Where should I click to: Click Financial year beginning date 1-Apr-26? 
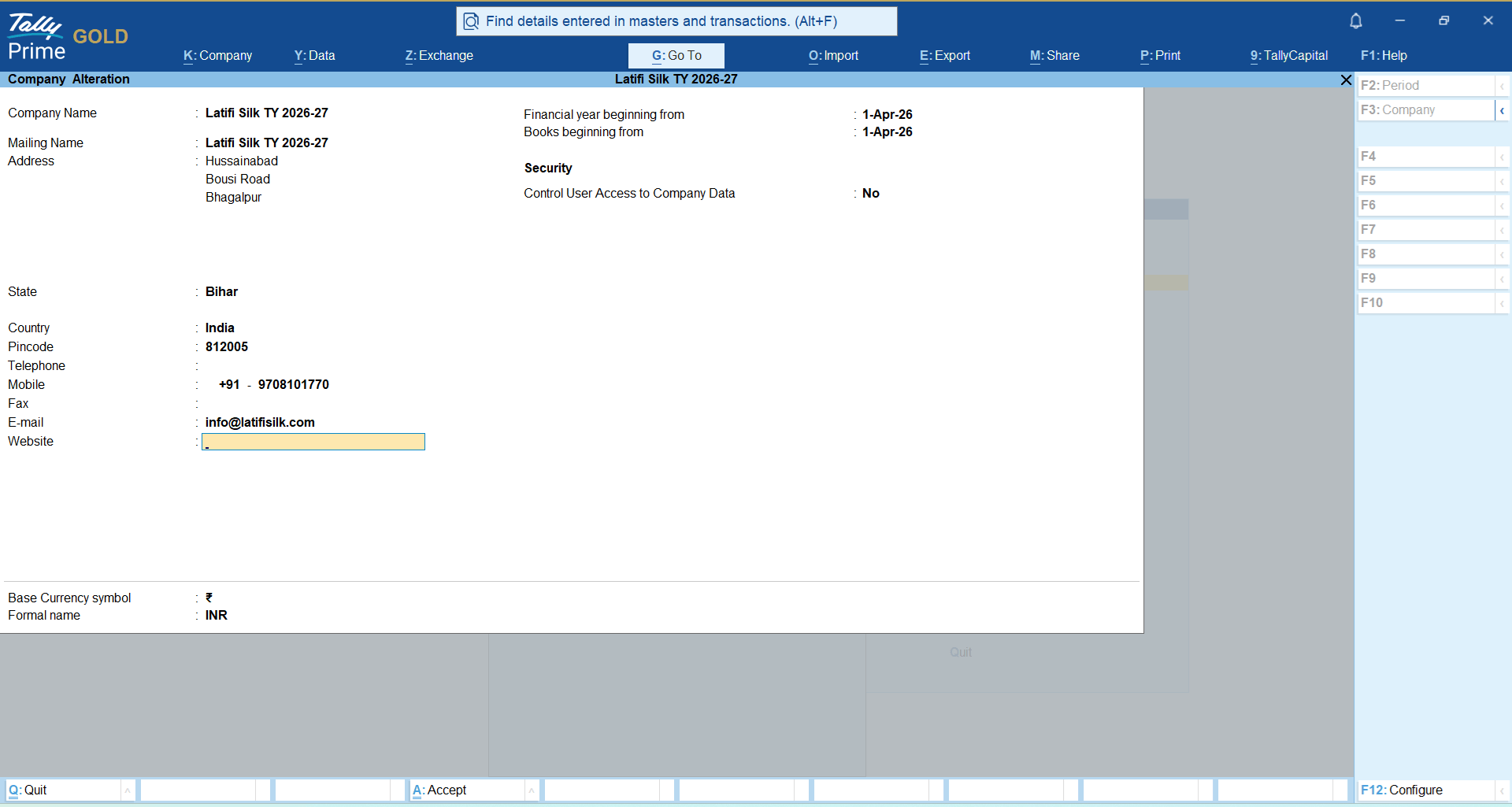pyautogui.click(x=888, y=115)
